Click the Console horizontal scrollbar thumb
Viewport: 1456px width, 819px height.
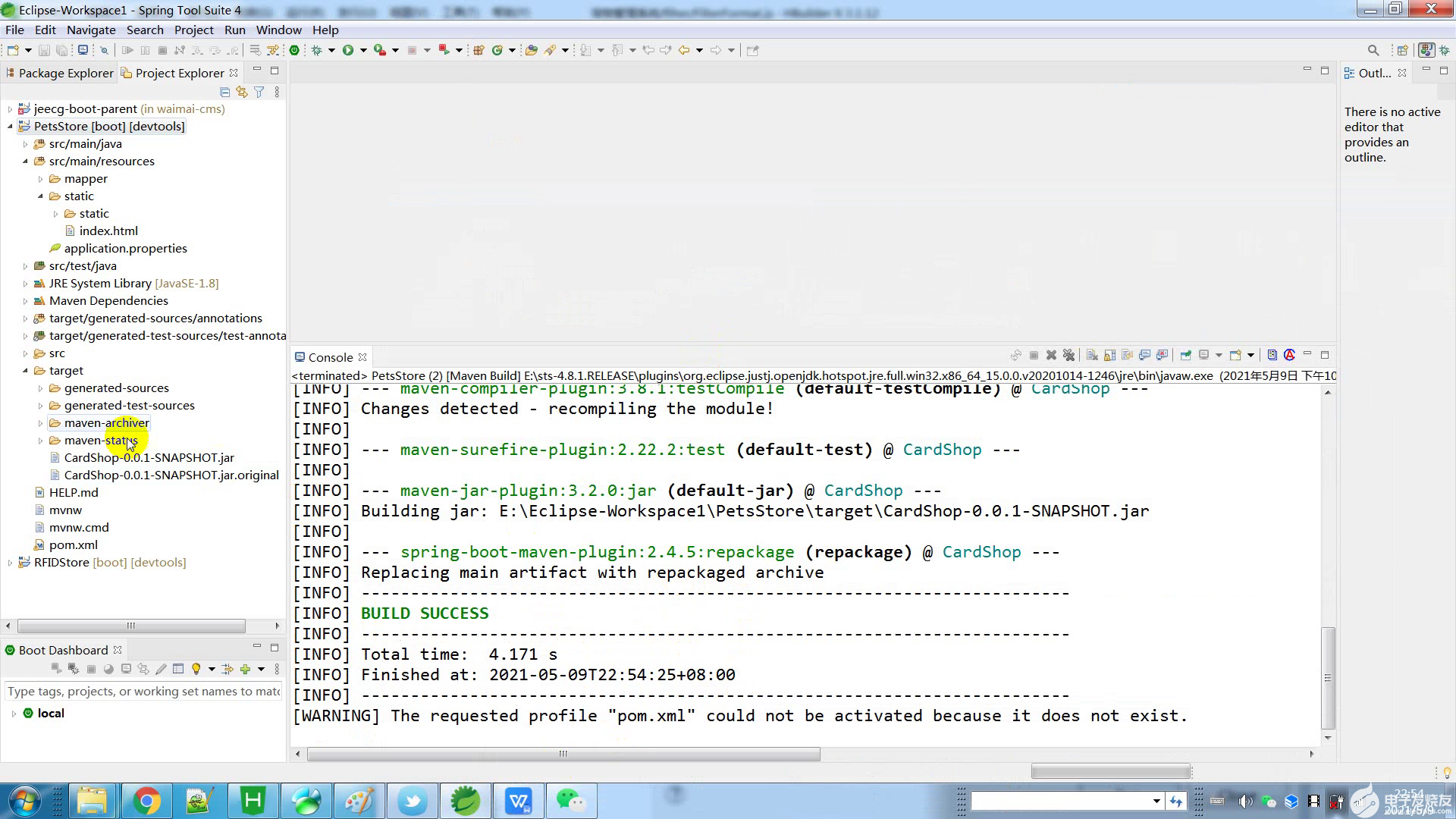563,754
